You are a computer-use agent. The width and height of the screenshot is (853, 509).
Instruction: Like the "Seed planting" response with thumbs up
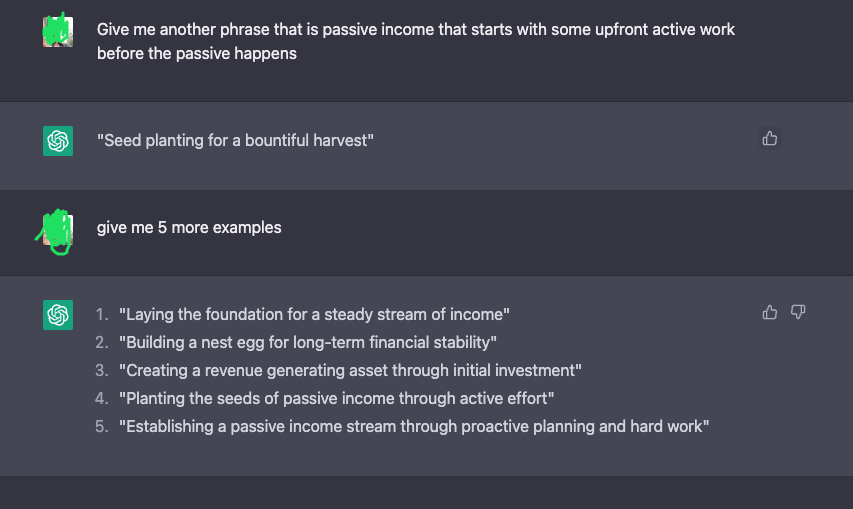(x=769, y=139)
